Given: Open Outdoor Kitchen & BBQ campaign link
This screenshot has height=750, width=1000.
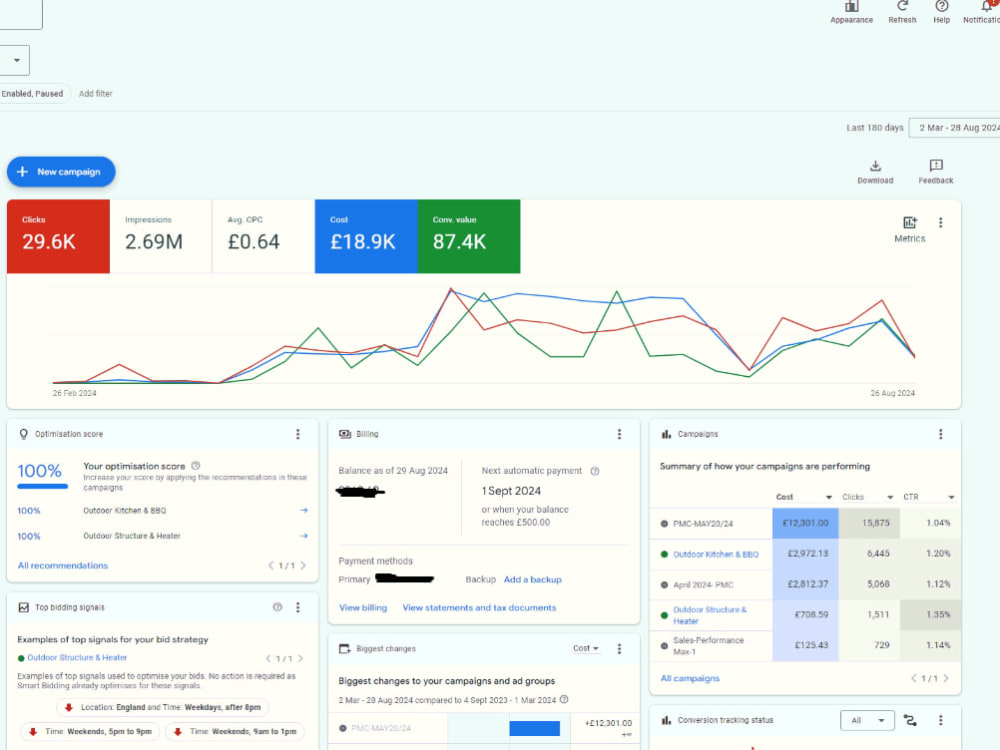Looking at the screenshot, I should pyautogui.click(x=716, y=554).
